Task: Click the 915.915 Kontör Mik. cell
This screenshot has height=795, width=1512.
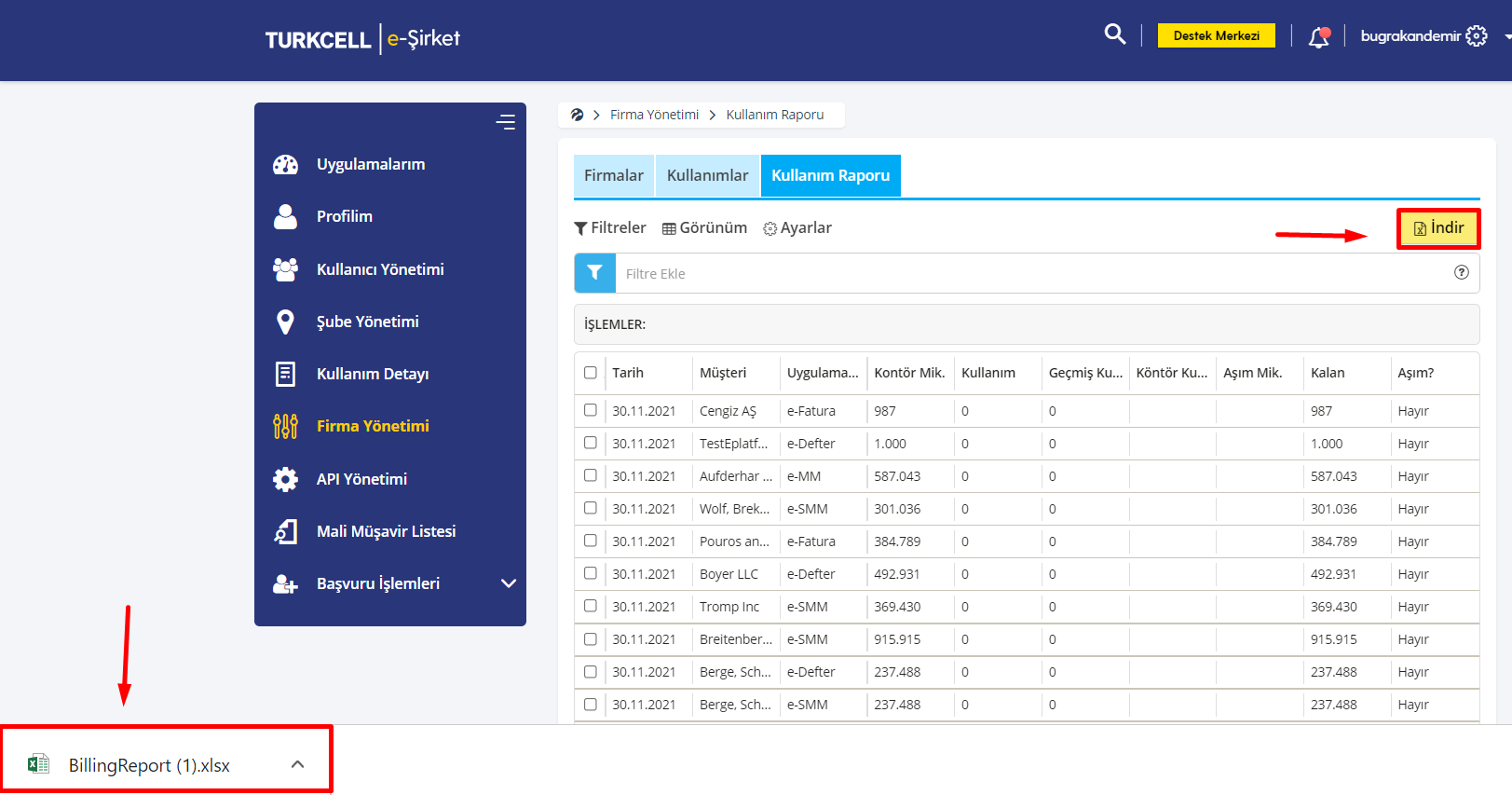Action: (897, 639)
